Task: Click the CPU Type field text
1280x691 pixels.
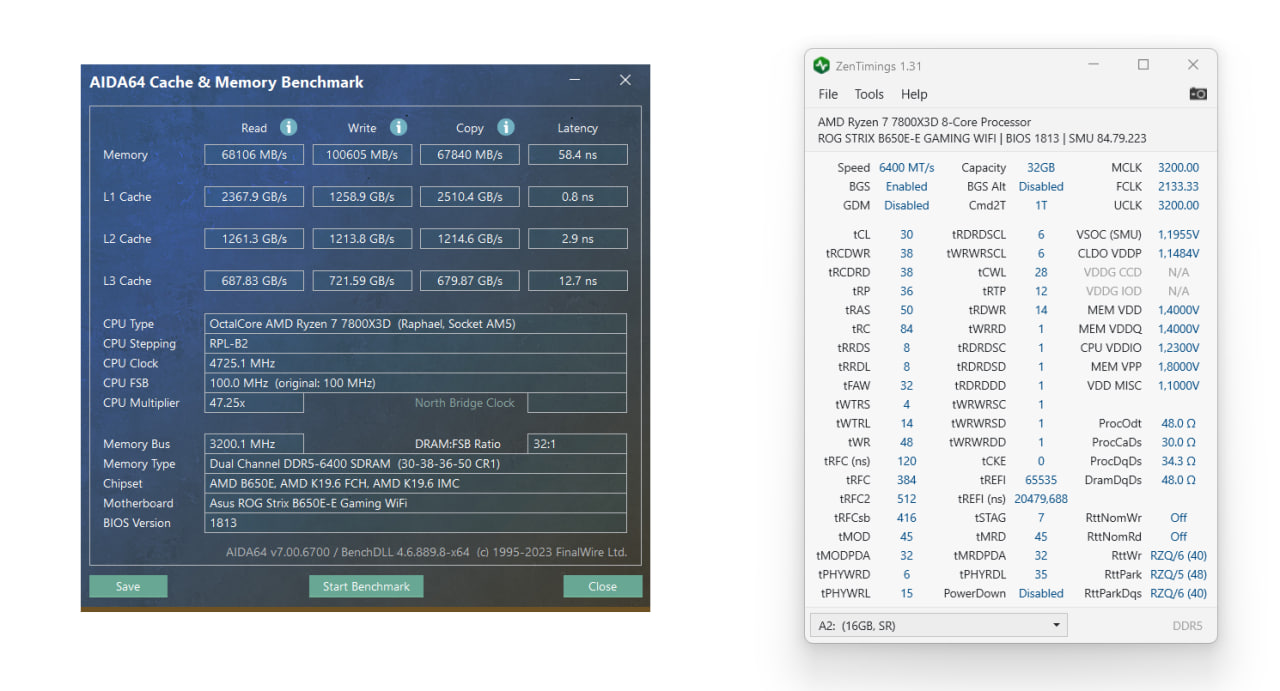Action: coord(416,323)
